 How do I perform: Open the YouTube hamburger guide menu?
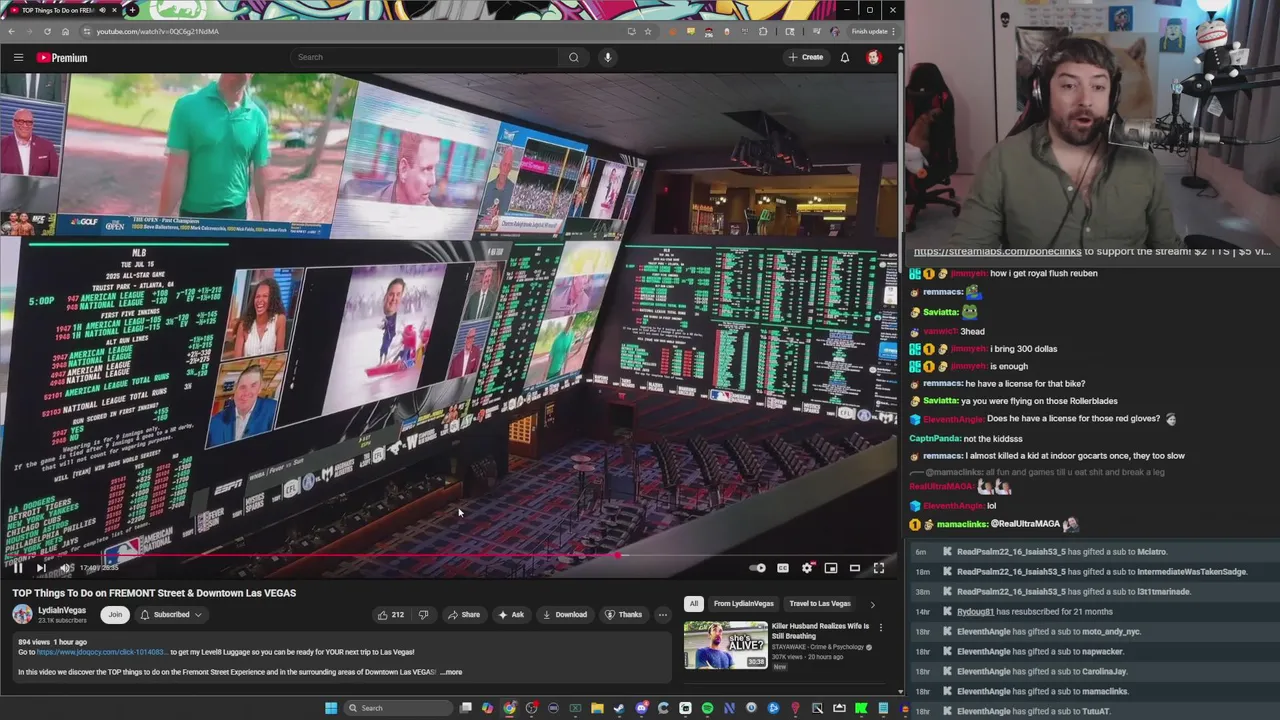pyautogui.click(x=18, y=57)
